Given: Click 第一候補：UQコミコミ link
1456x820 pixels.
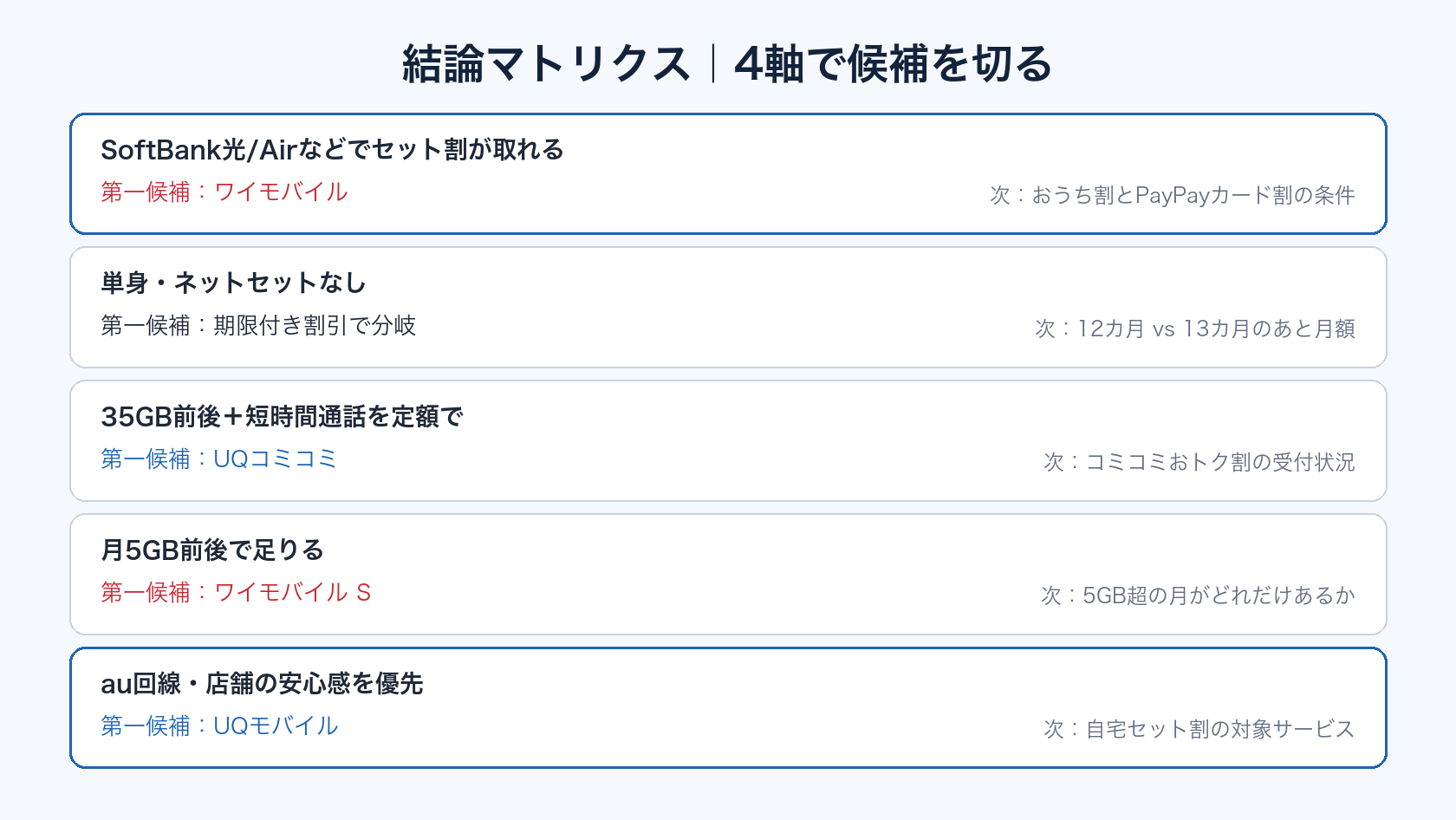Looking at the screenshot, I should (x=218, y=459).
